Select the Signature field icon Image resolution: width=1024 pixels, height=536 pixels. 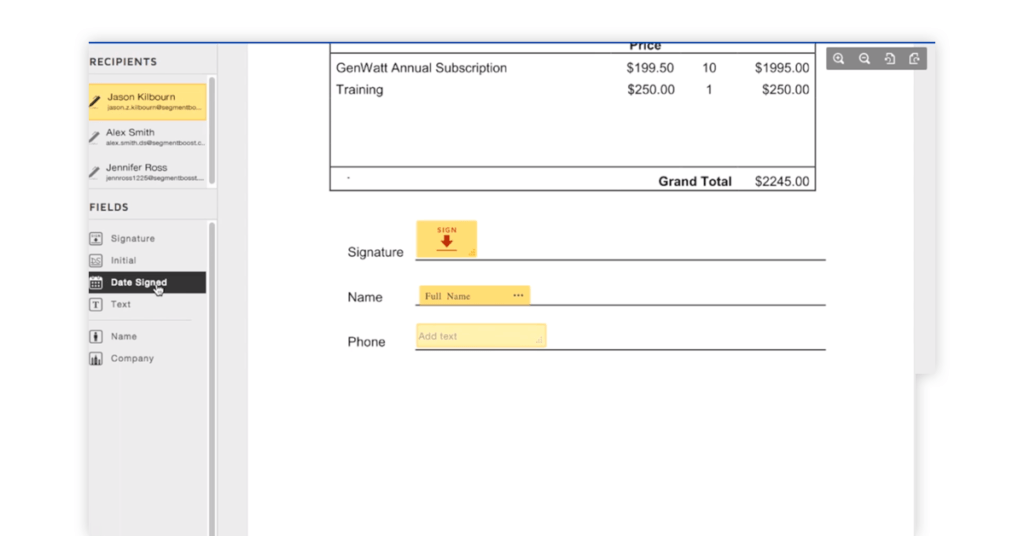[96, 238]
